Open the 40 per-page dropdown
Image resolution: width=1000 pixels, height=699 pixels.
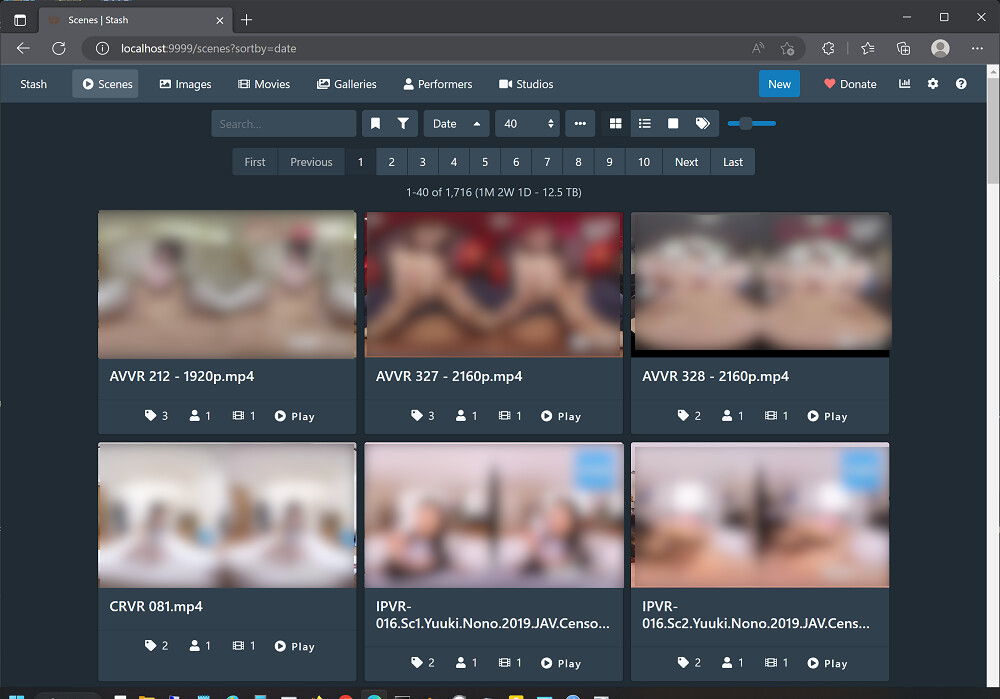[530, 124]
